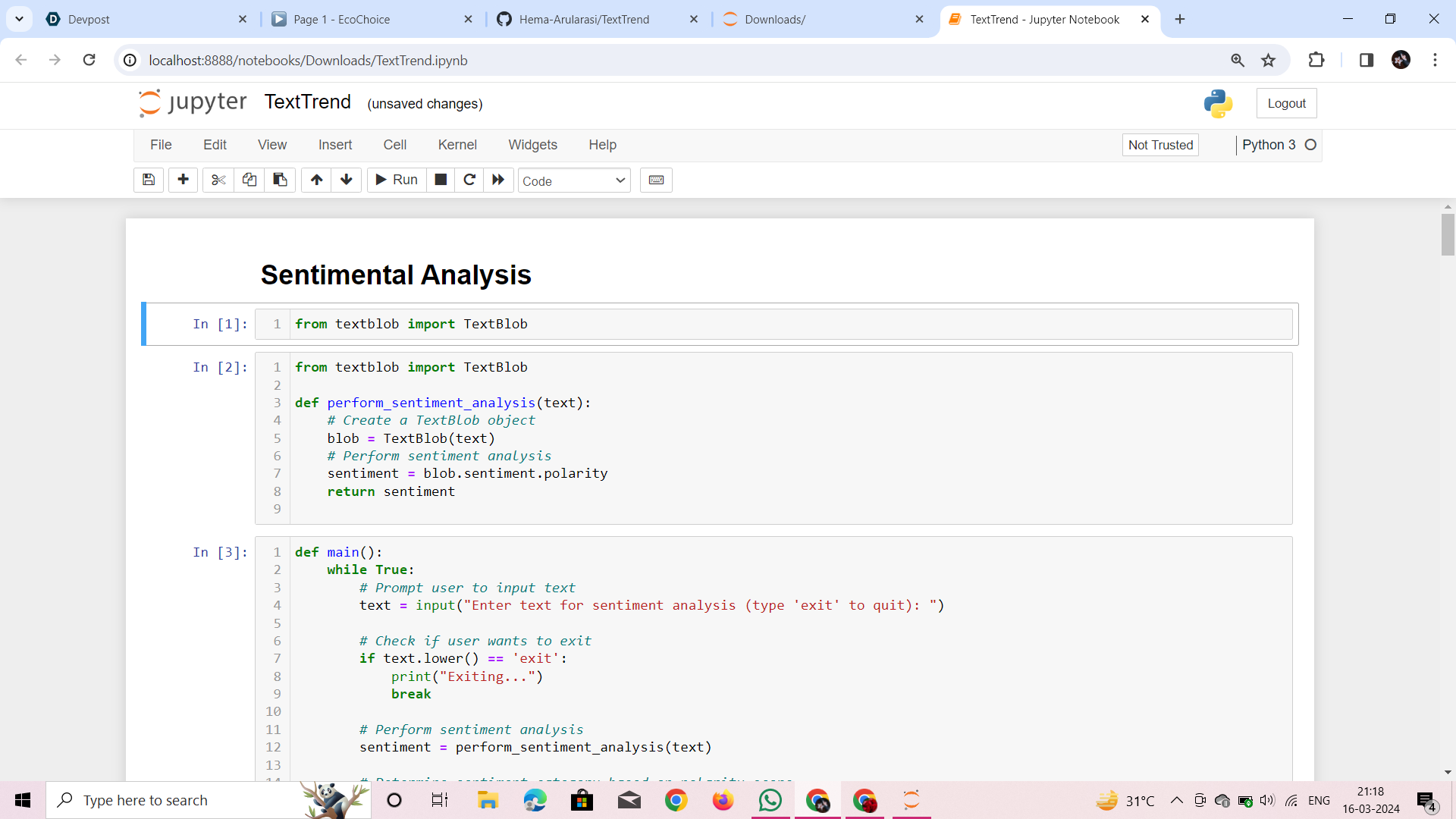
Task: Click the vertical notebook scrollbar thumb
Action: [x=1448, y=234]
